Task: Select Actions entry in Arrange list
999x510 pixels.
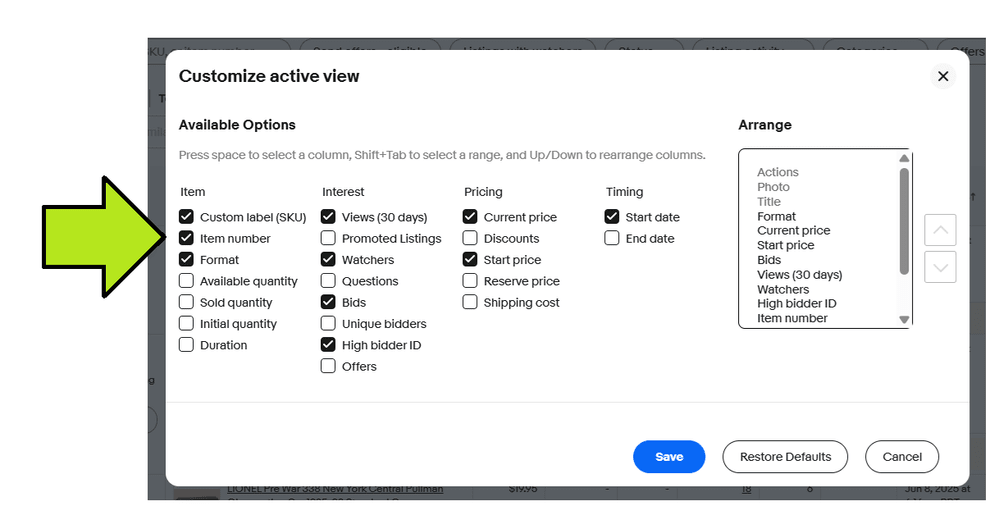Action: (x=777, y=172)
